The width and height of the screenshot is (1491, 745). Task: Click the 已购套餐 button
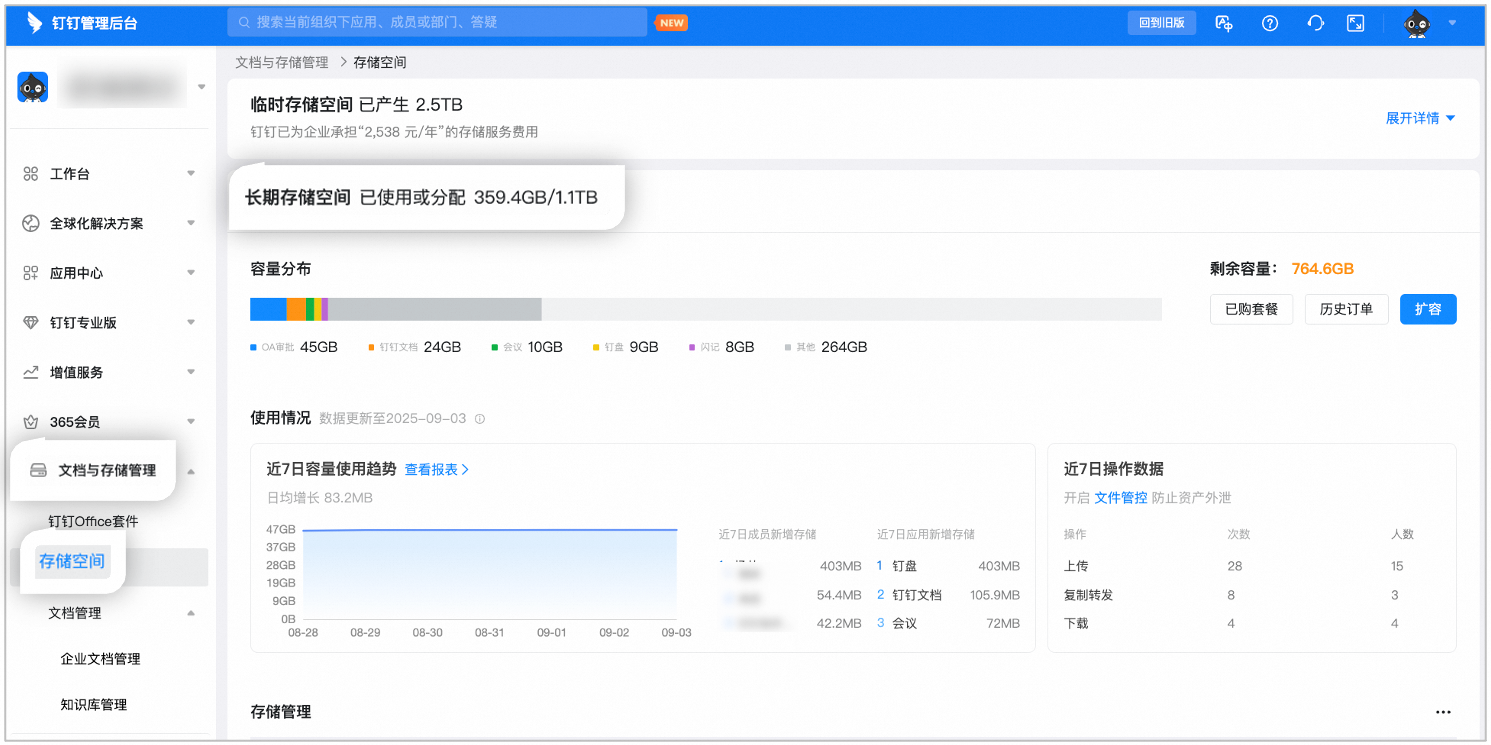click(1252, 309)
